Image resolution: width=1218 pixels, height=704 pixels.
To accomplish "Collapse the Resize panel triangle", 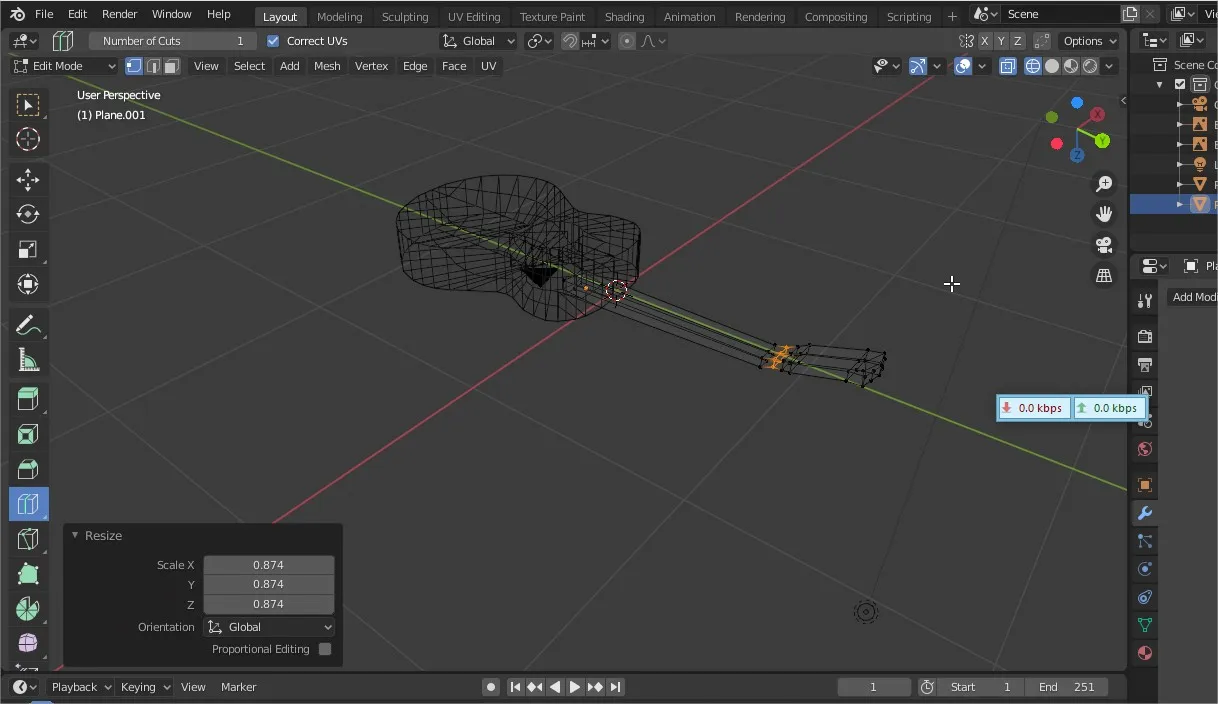I will click(x=74, y=536).
